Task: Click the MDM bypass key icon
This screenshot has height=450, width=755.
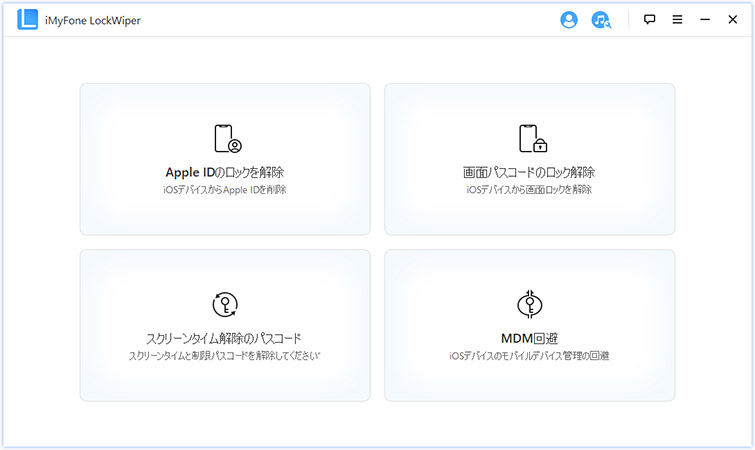Action: (530, 304)
